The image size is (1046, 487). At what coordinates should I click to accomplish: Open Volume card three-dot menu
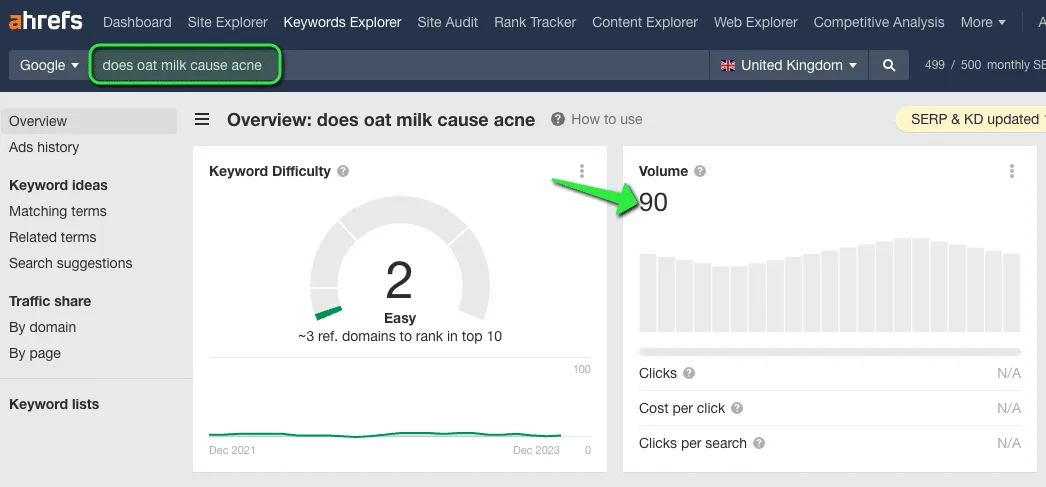pyautogui.click(x=1012, y=171)
